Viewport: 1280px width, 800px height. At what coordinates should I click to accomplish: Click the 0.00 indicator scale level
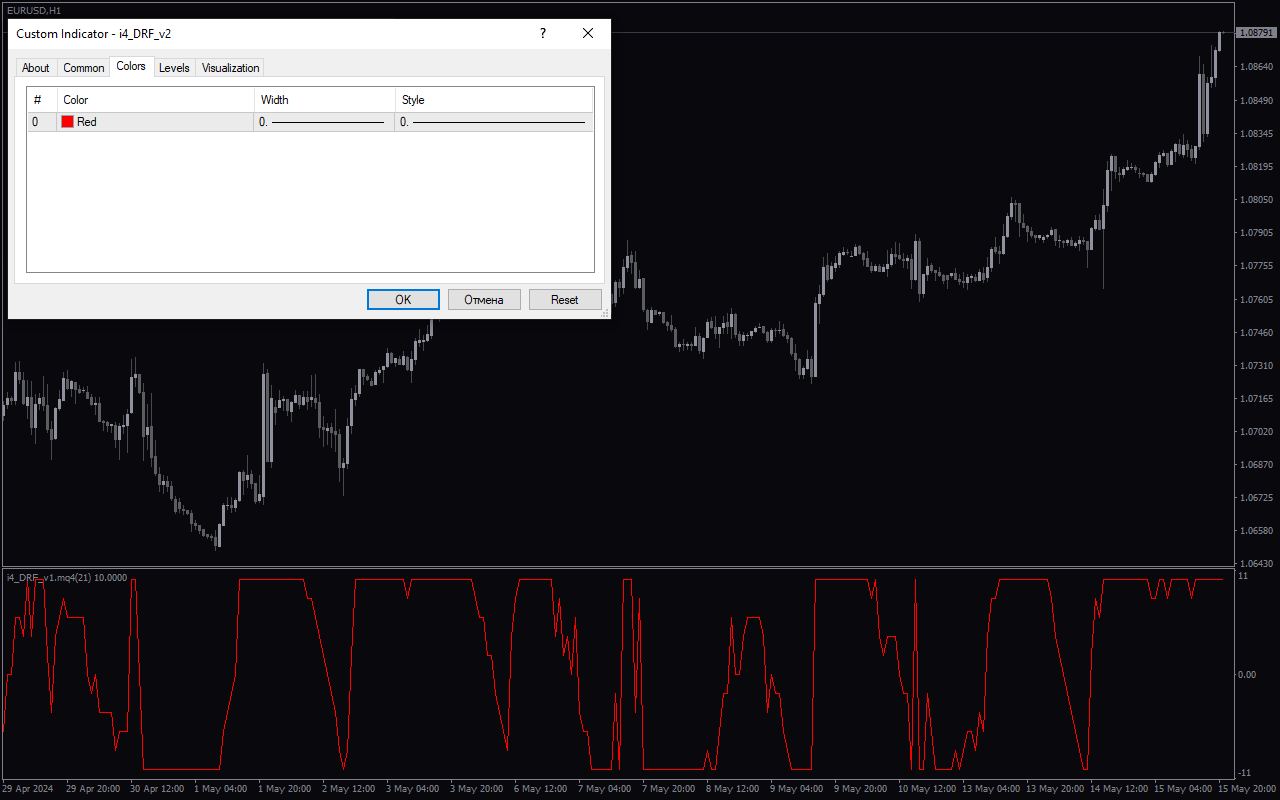click(1247, 675)
